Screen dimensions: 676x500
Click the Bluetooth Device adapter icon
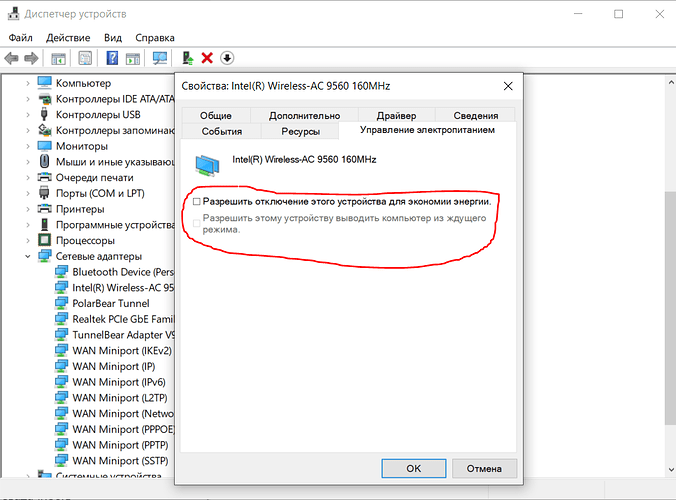[61, 272]
